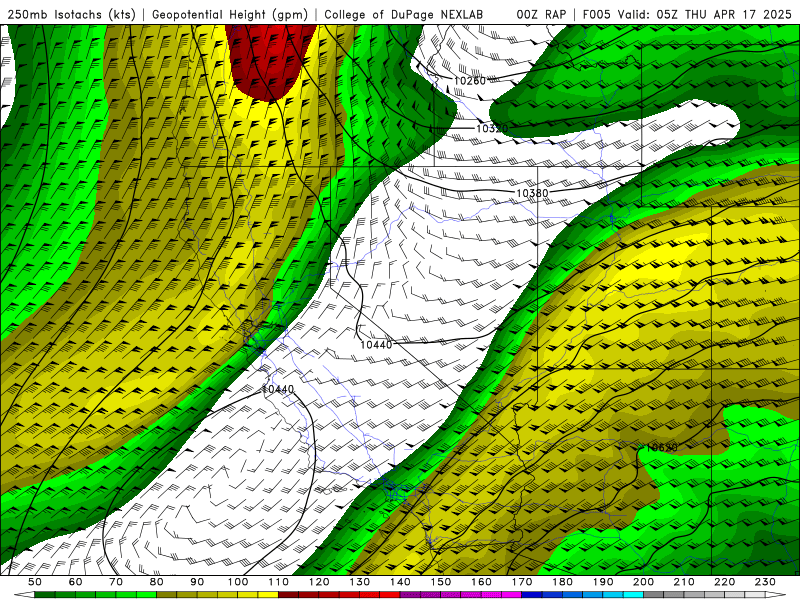The width and height of the screenshot is (800, 600).
Task: Click the legend value 210
Action: pyautogui.click(x=684, y=582)
